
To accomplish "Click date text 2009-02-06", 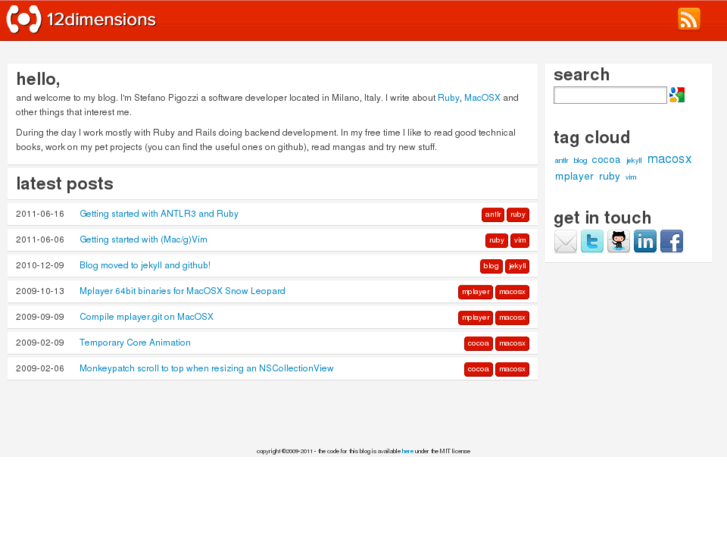I will (x=40, y=368).
